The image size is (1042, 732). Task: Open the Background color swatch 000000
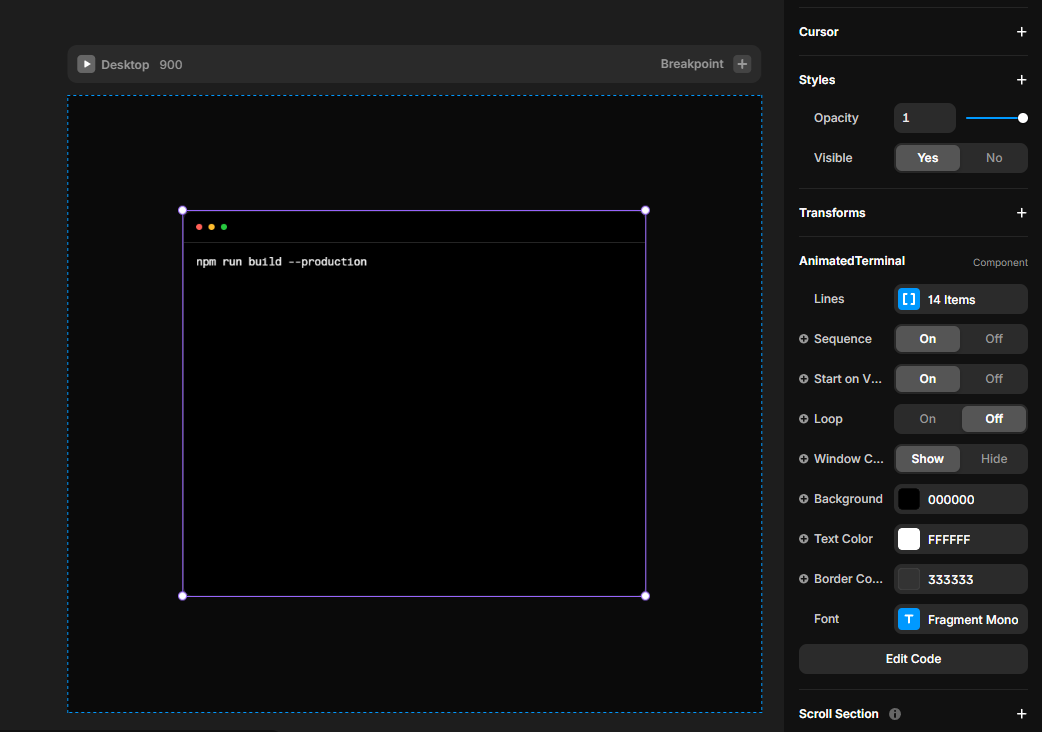point(909,499)
